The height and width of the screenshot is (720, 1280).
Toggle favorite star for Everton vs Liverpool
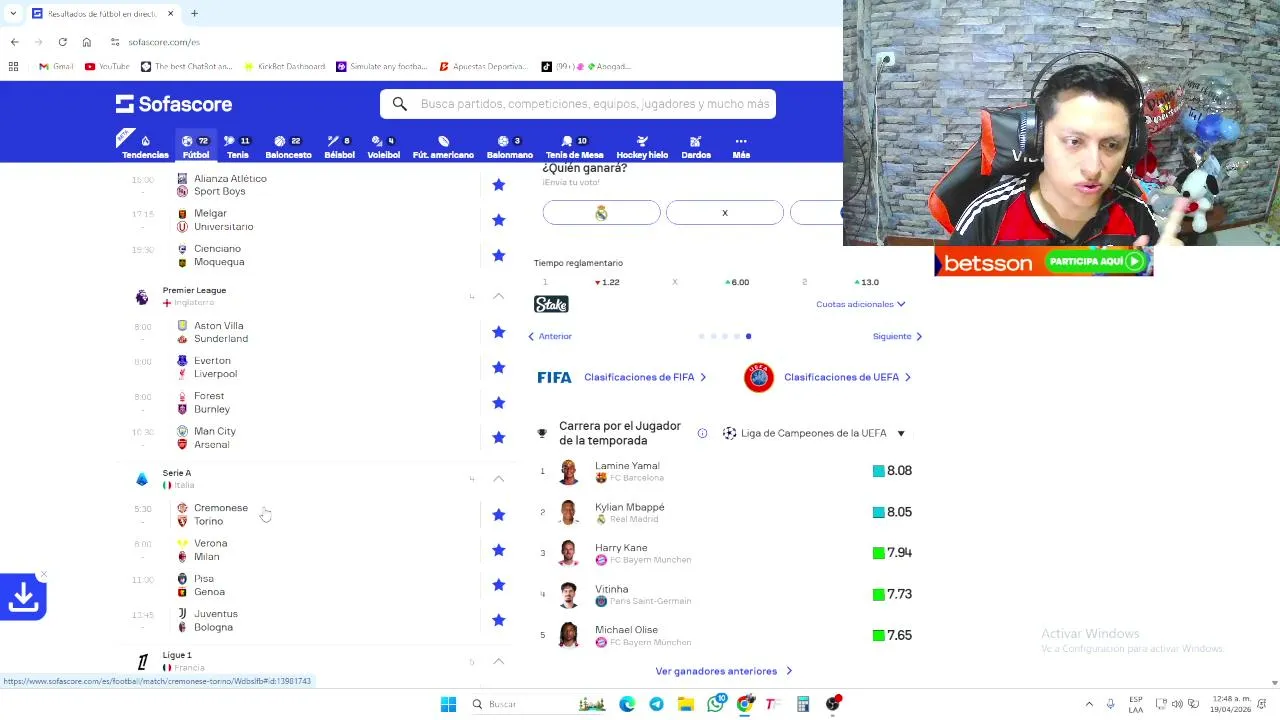tap(499, 367)
